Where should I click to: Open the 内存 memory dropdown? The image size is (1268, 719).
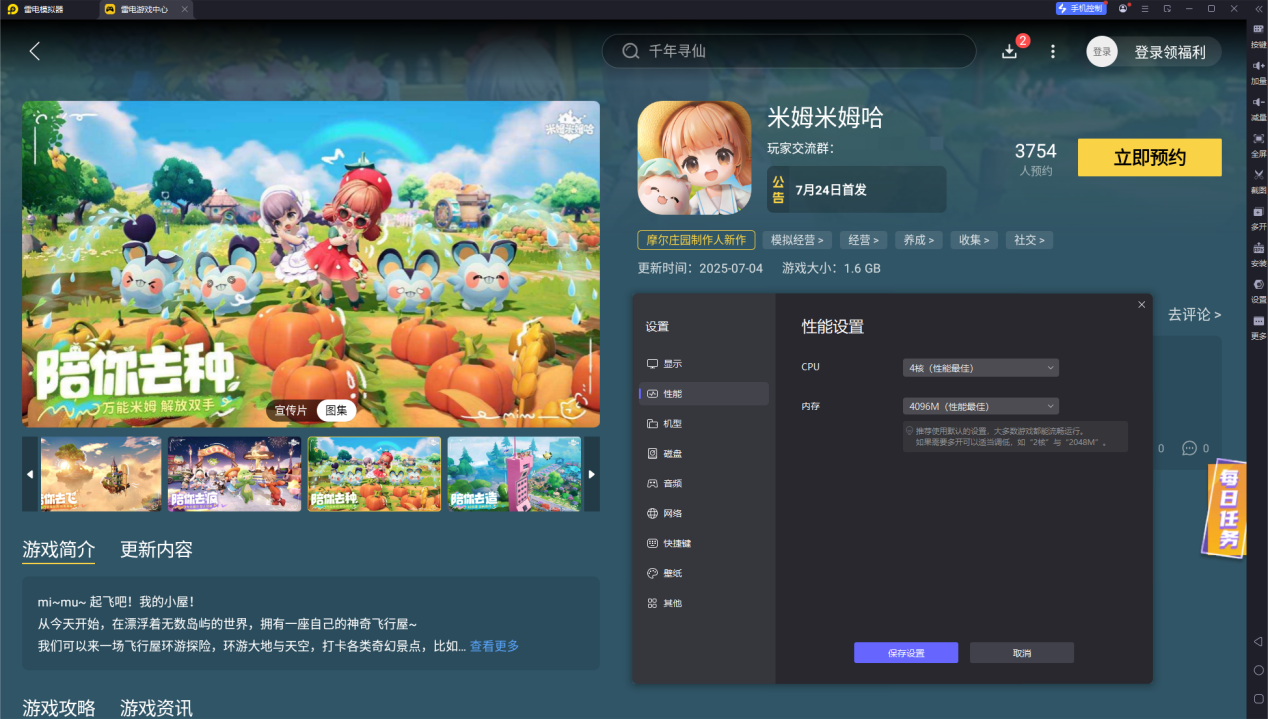pos(980,406)
